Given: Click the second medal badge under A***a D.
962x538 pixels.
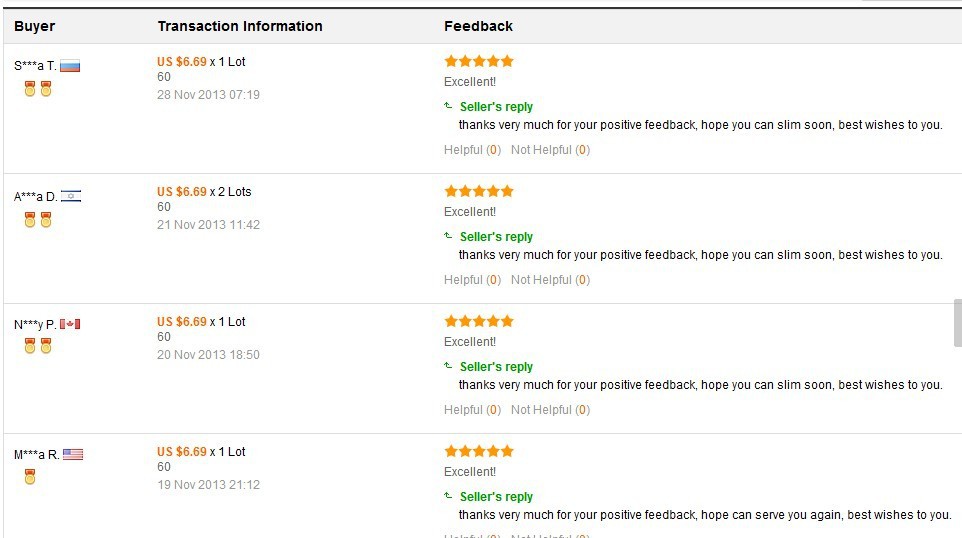Looking at the screenshot, I should pyautogui.click(x=46, y=220).
